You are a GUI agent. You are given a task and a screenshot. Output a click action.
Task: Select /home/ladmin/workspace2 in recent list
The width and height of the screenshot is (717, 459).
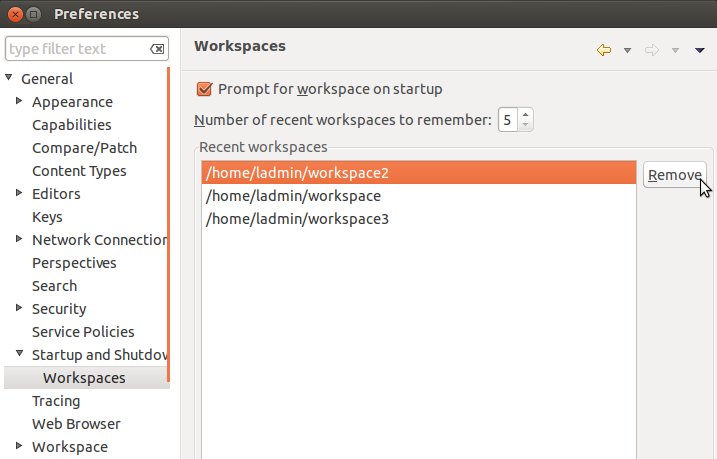[419, 173]
